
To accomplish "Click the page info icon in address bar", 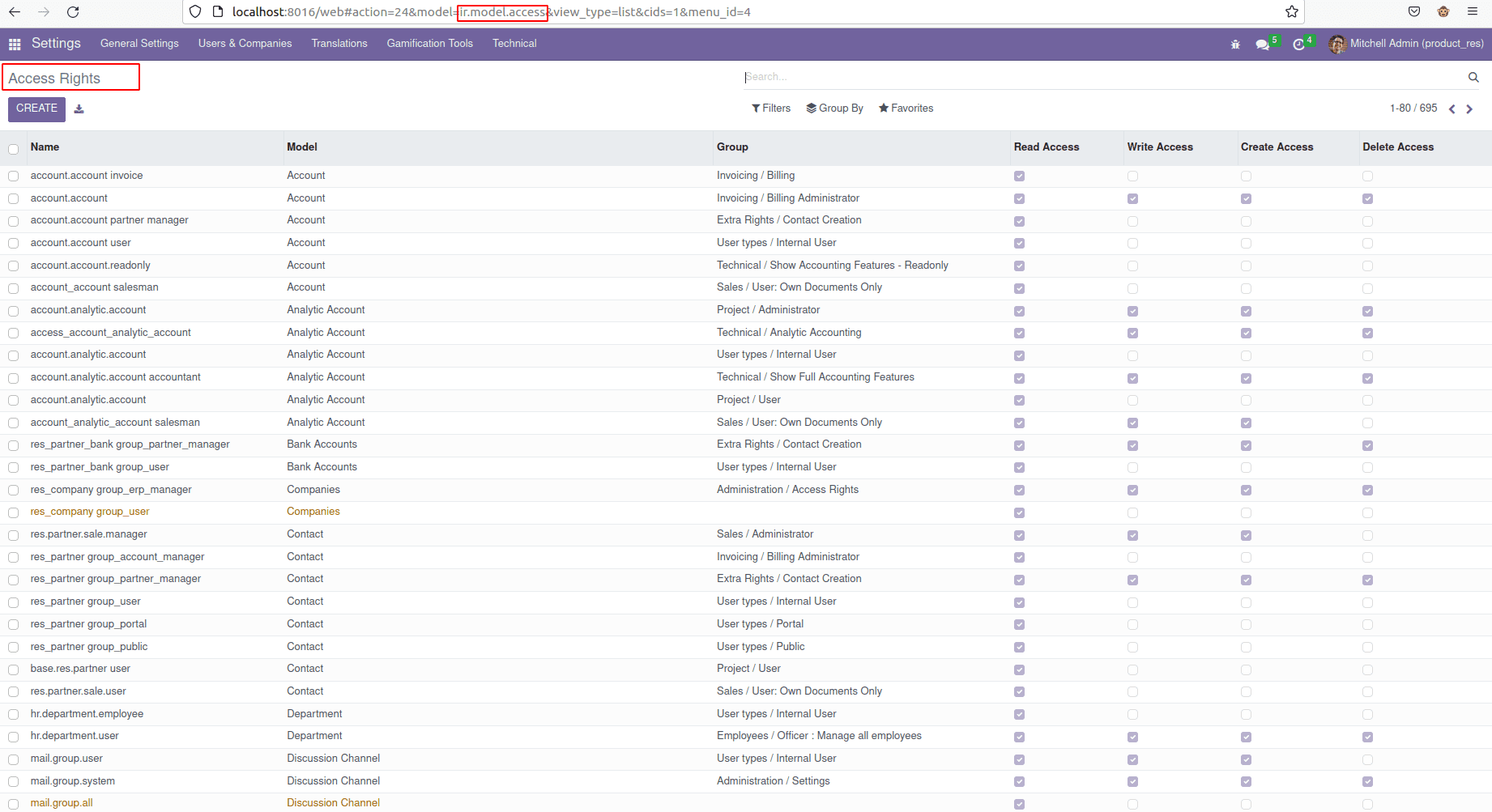I will tap(217, 11).
